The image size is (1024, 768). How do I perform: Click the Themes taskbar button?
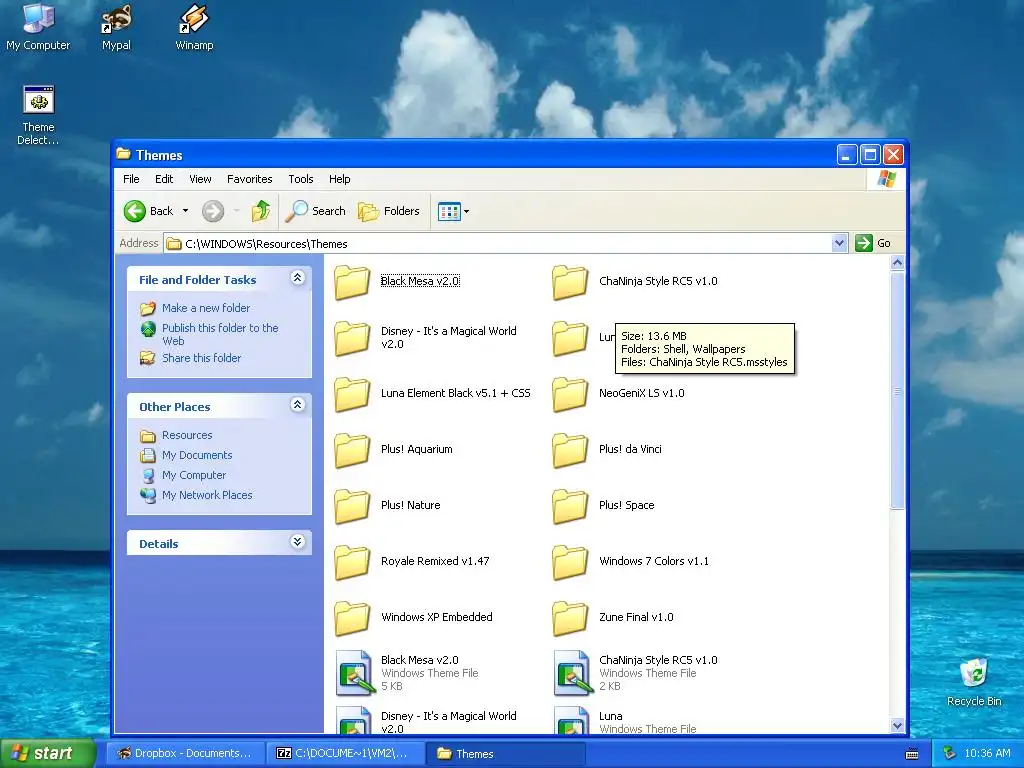tap(505, 753)
